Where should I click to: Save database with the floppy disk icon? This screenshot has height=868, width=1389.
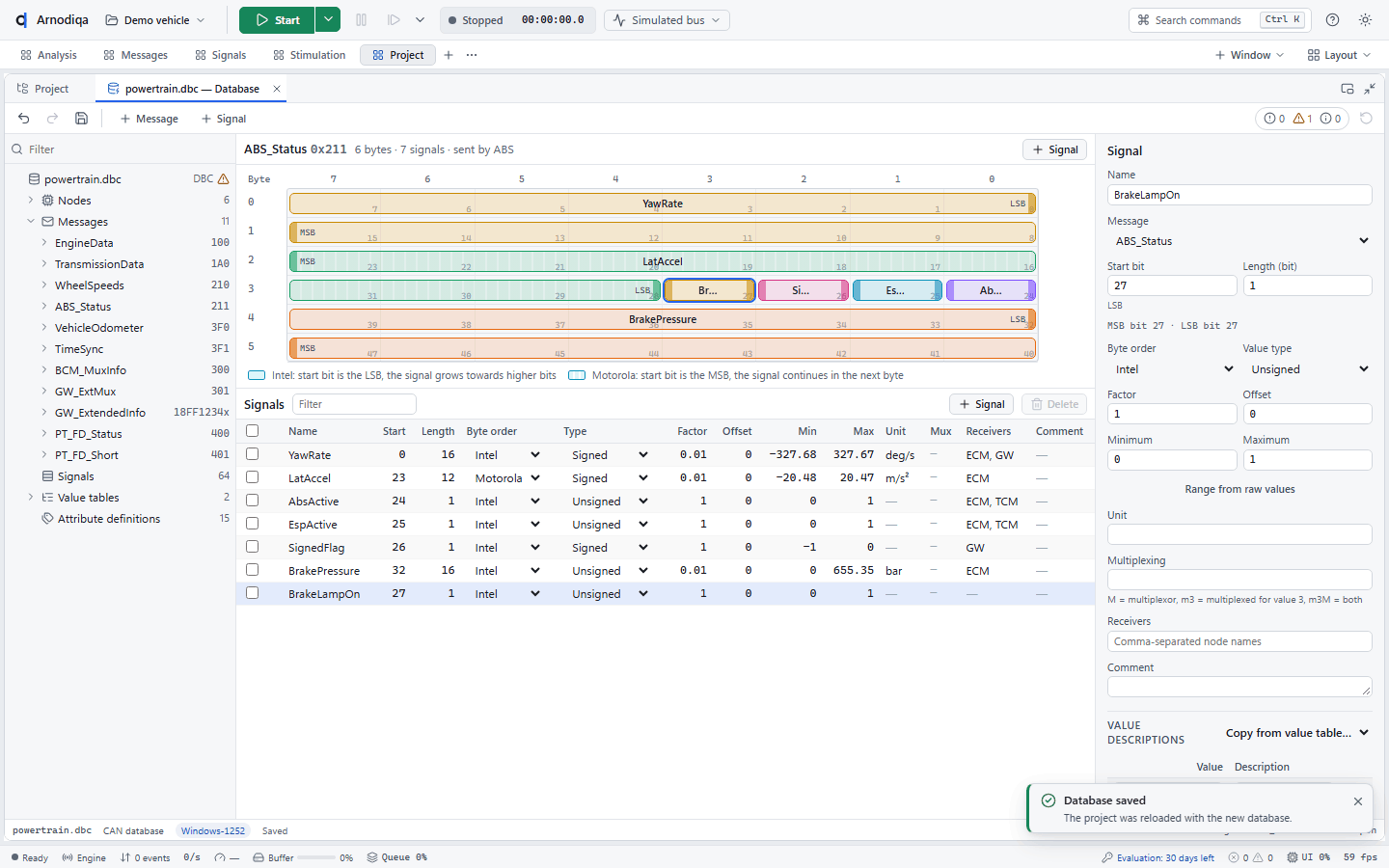pos(82,119)
